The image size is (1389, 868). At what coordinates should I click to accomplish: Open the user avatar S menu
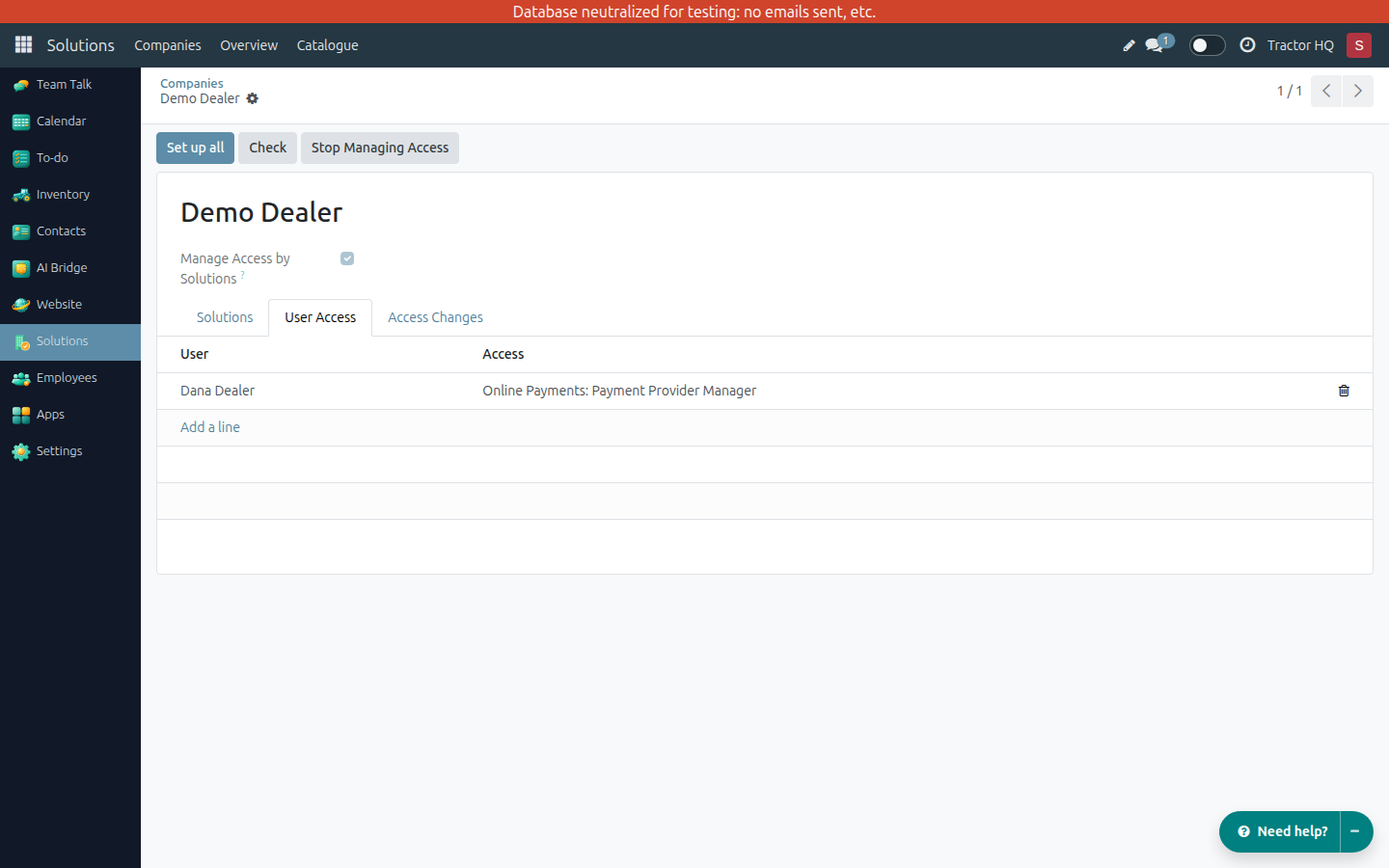point(1359,45)
